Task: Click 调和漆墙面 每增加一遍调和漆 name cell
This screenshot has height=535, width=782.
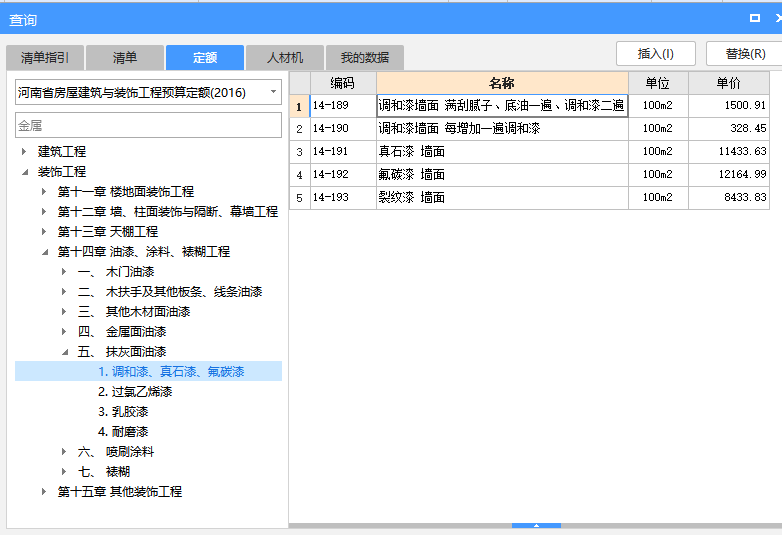Action: pos(502,129)
